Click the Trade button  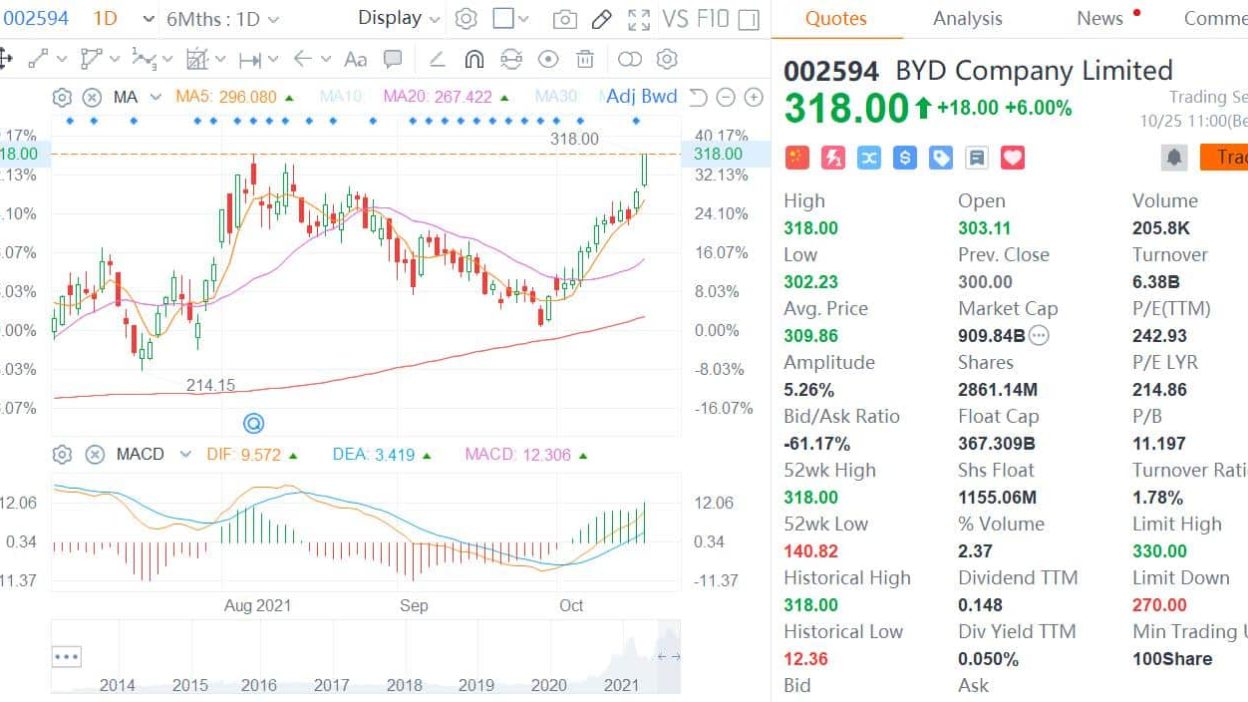pos(1224,158)
